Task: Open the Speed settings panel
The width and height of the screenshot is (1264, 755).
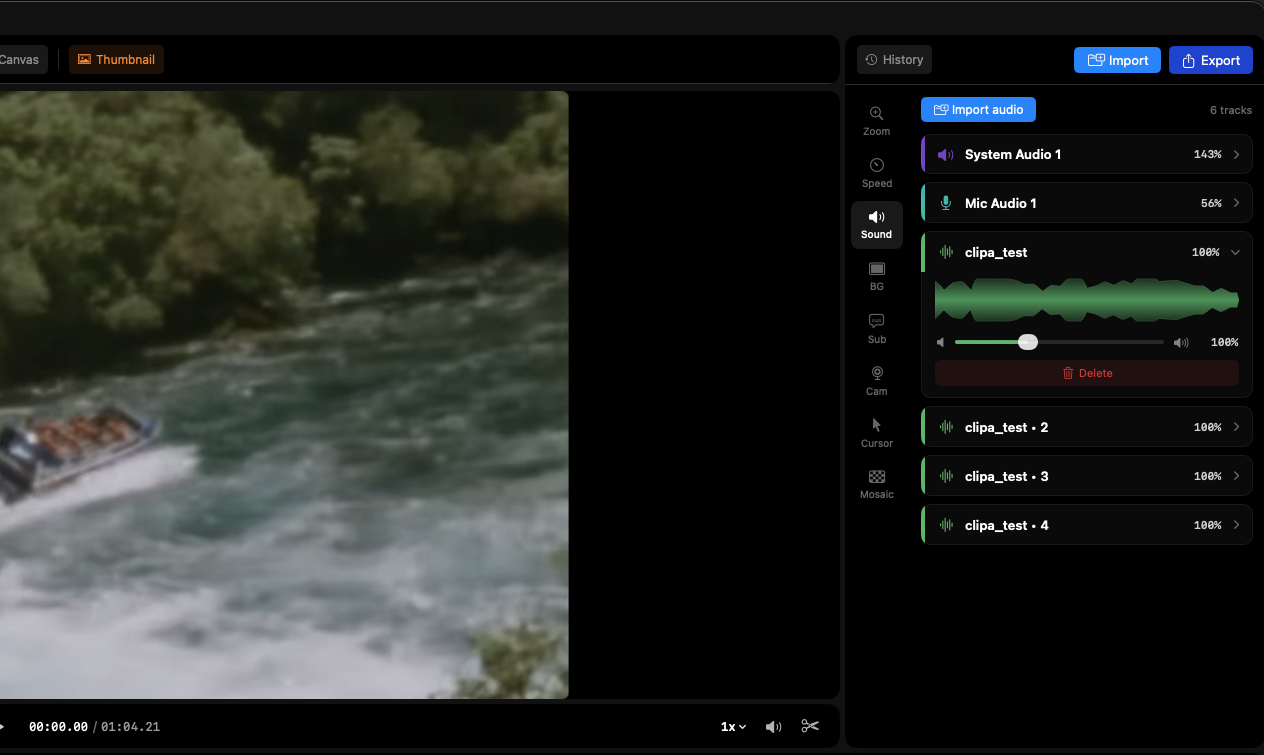Action: pos(876,172)
